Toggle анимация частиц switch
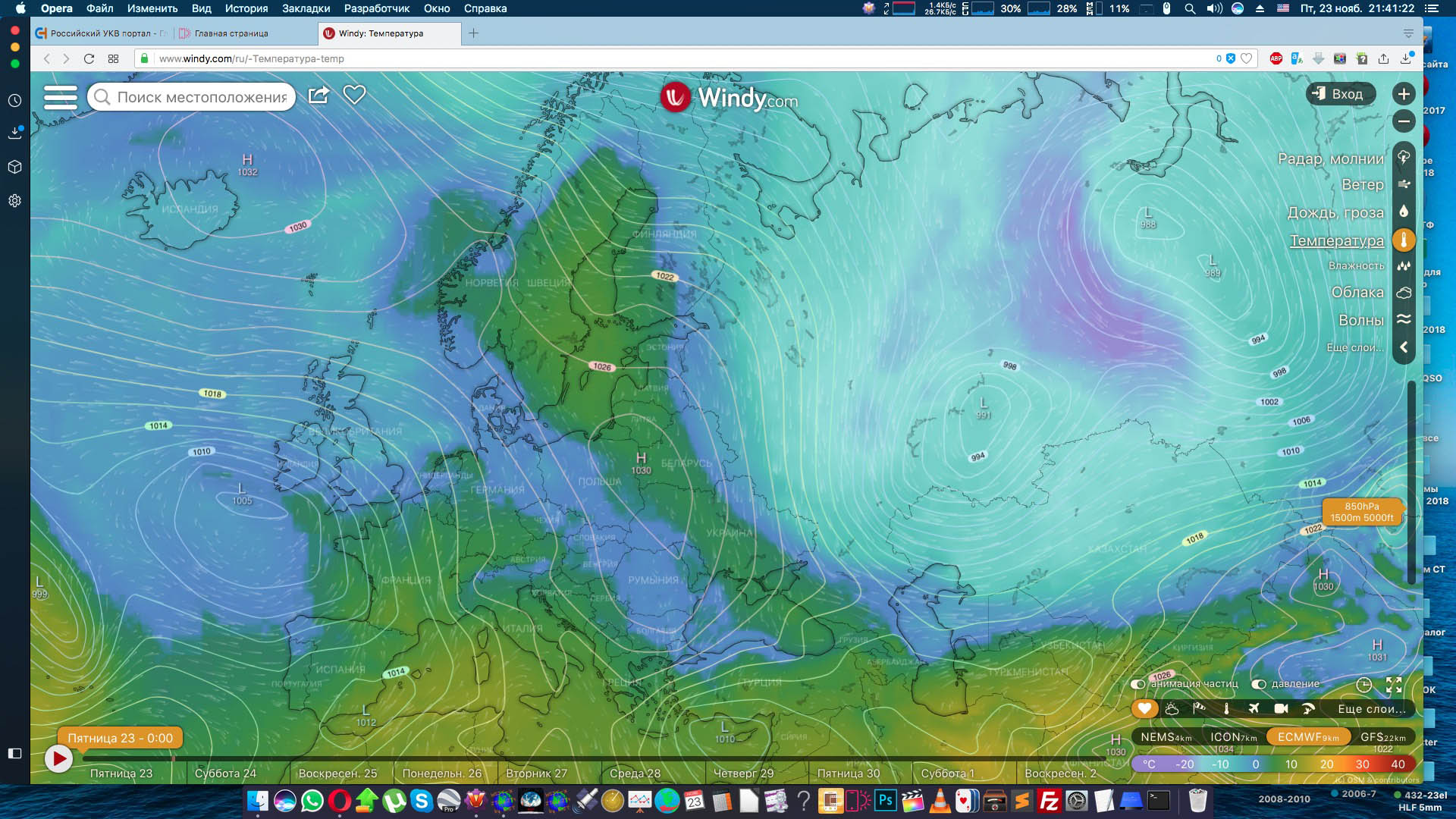Screen dimensions: 1456x819 coord(1137,684)
